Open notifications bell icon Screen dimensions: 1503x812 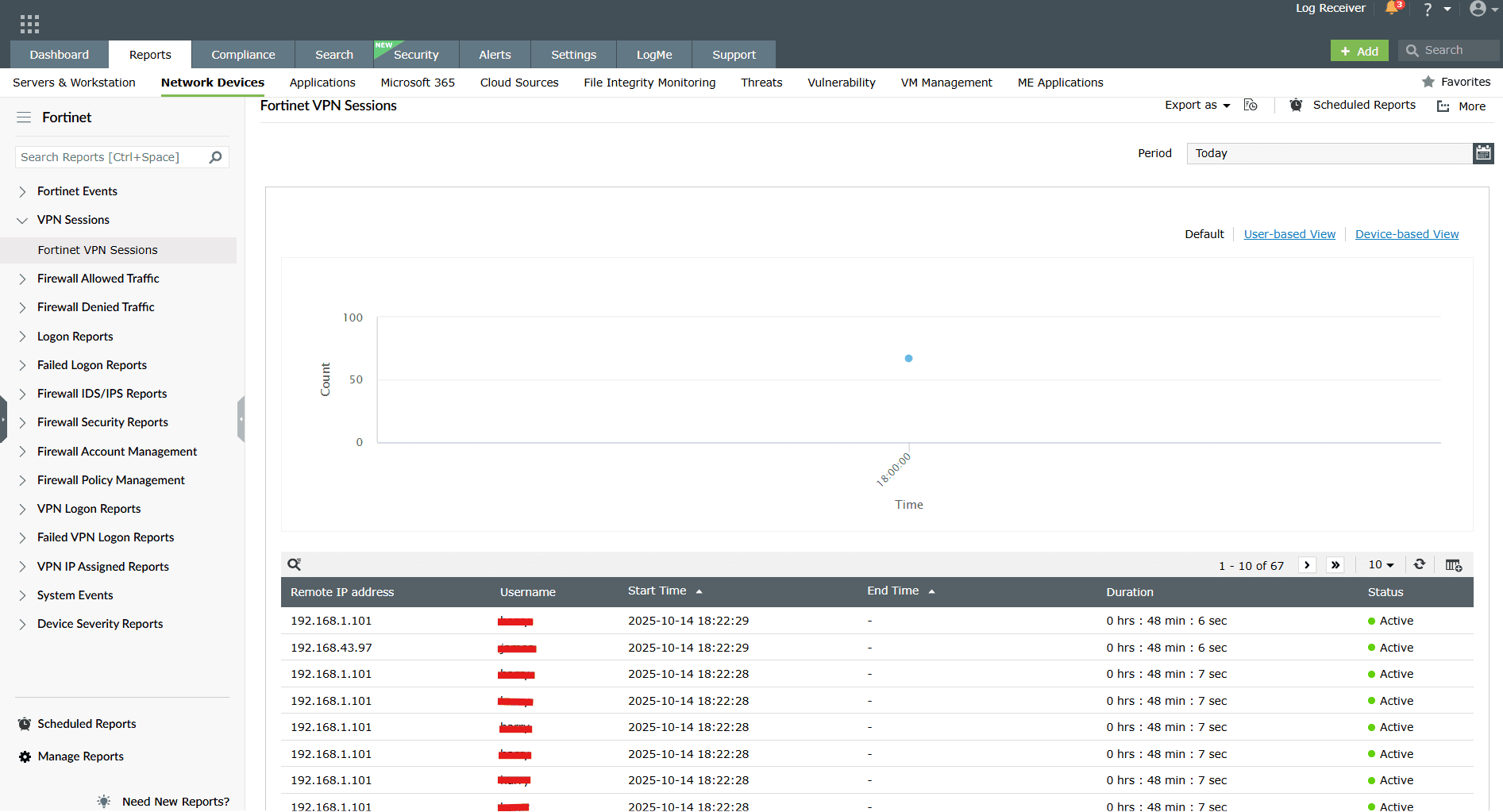coord(1392,9)
